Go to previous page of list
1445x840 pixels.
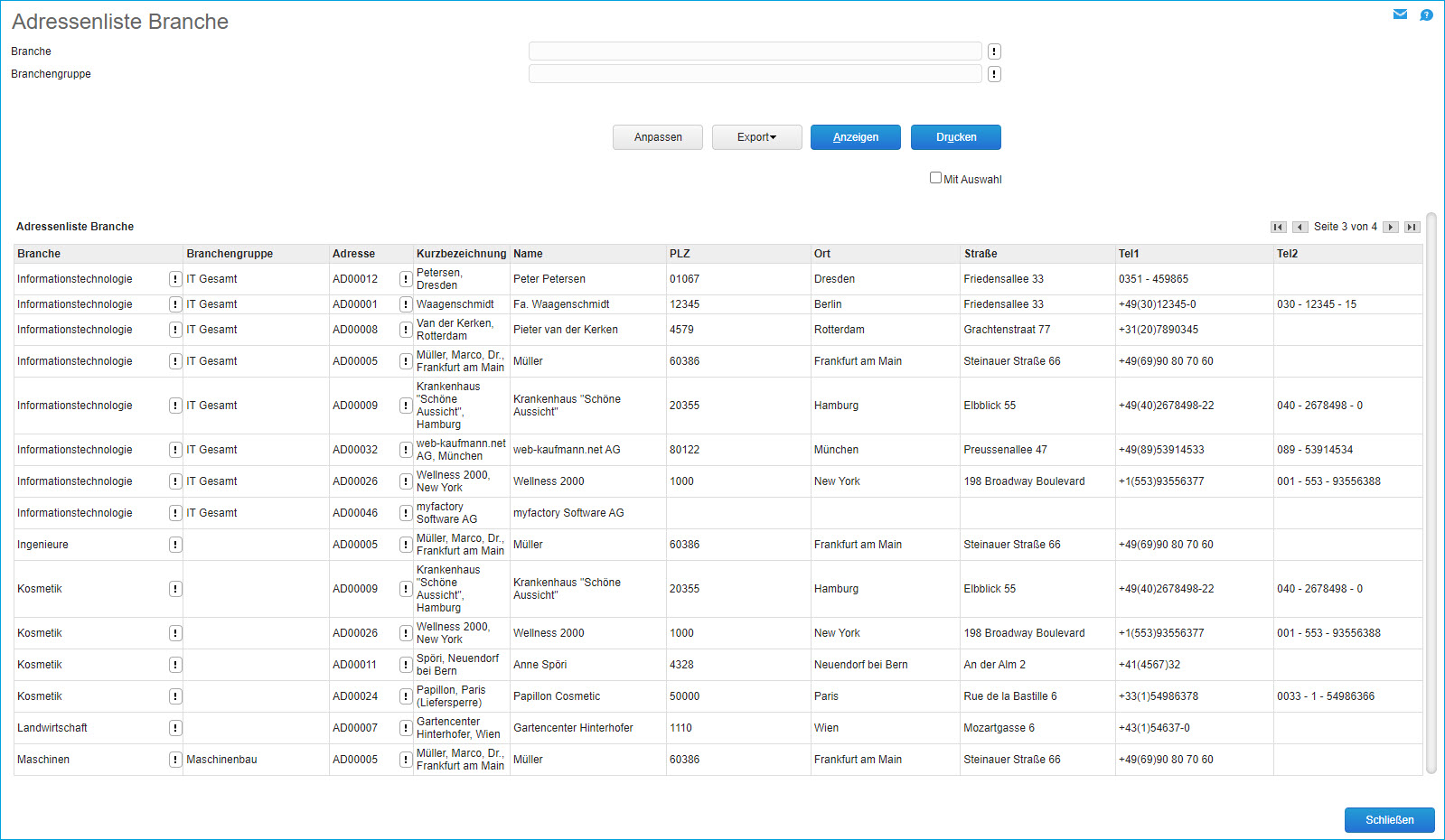[x=1300, y=228]
